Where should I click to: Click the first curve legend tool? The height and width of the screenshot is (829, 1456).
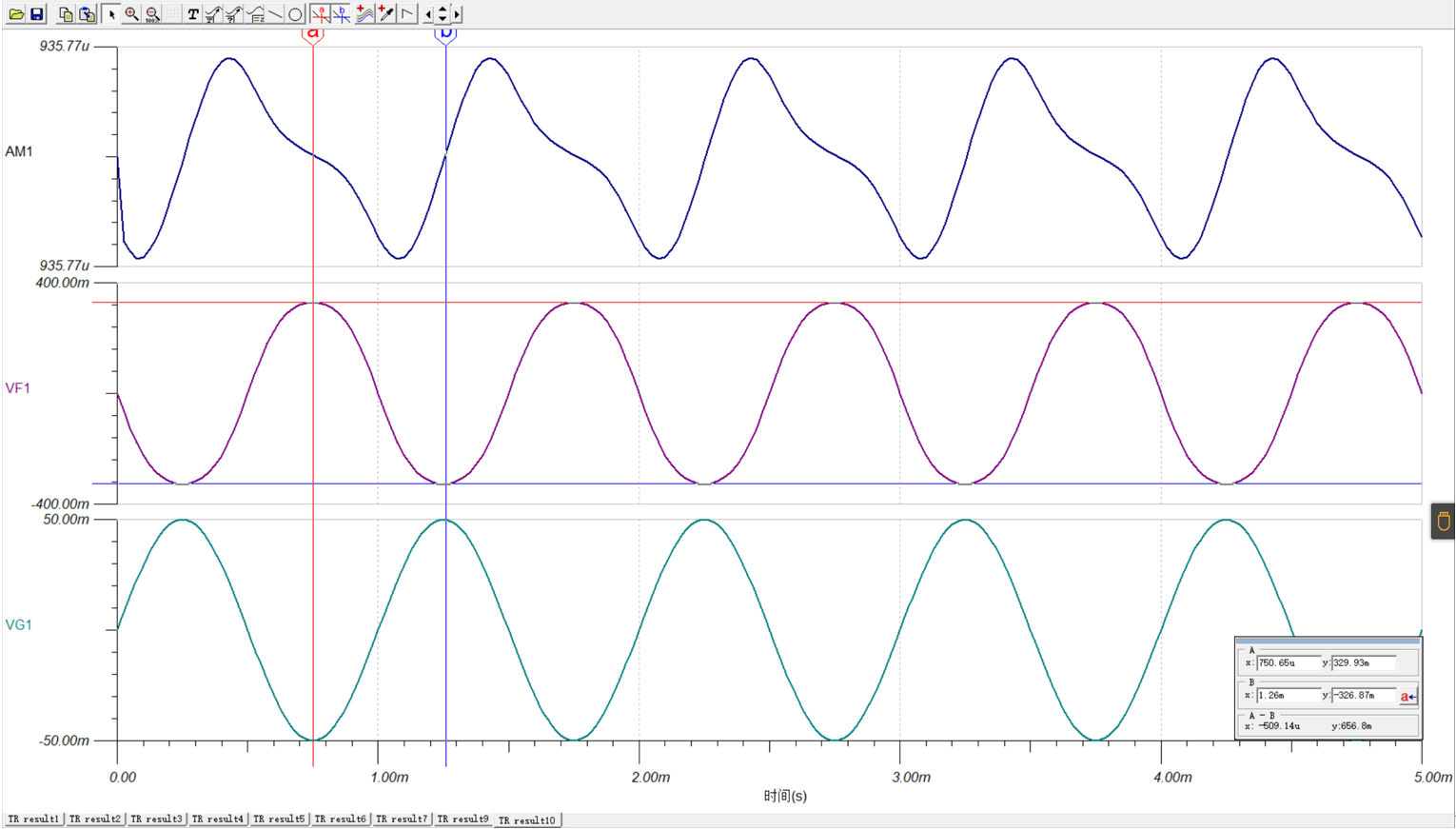[213, 13]
